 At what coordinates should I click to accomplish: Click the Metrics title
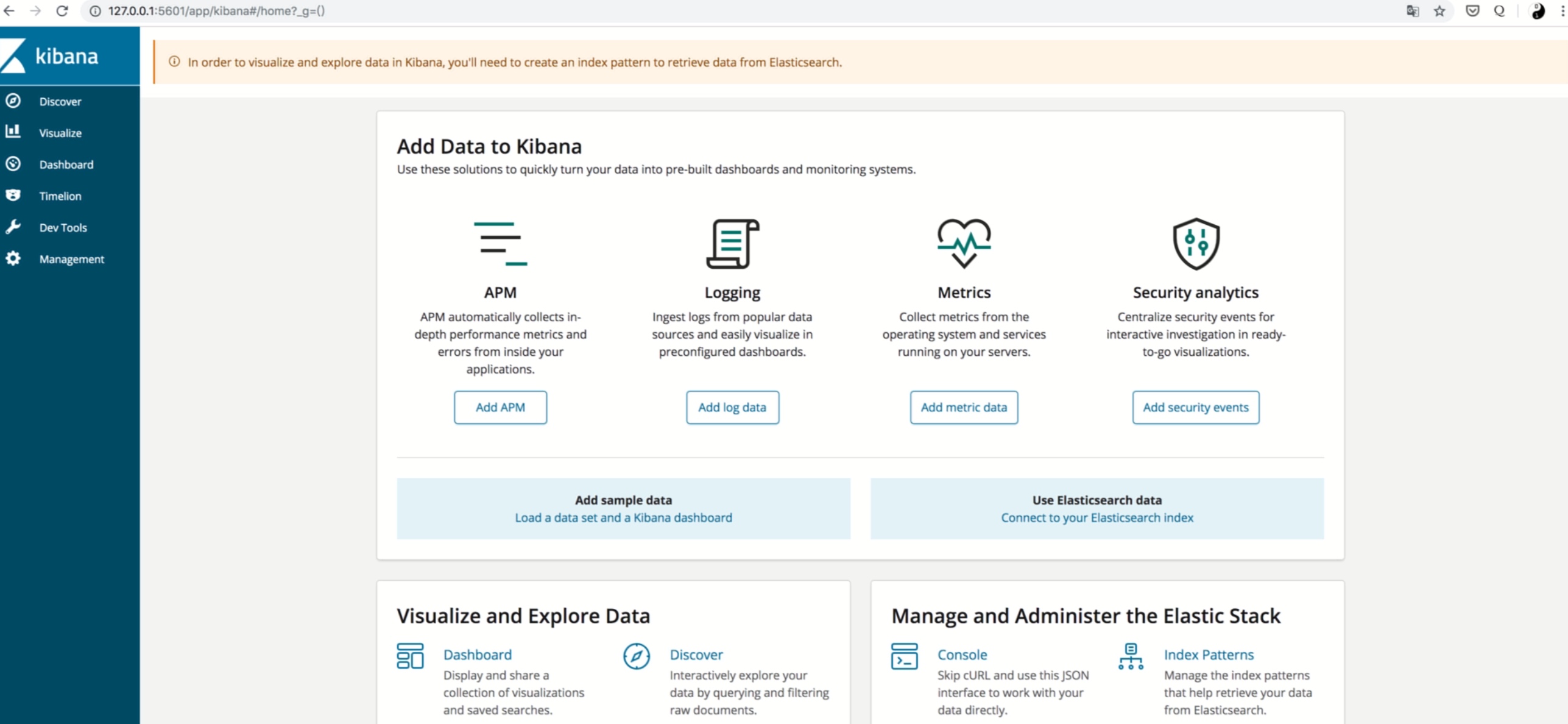click(964, 293)
